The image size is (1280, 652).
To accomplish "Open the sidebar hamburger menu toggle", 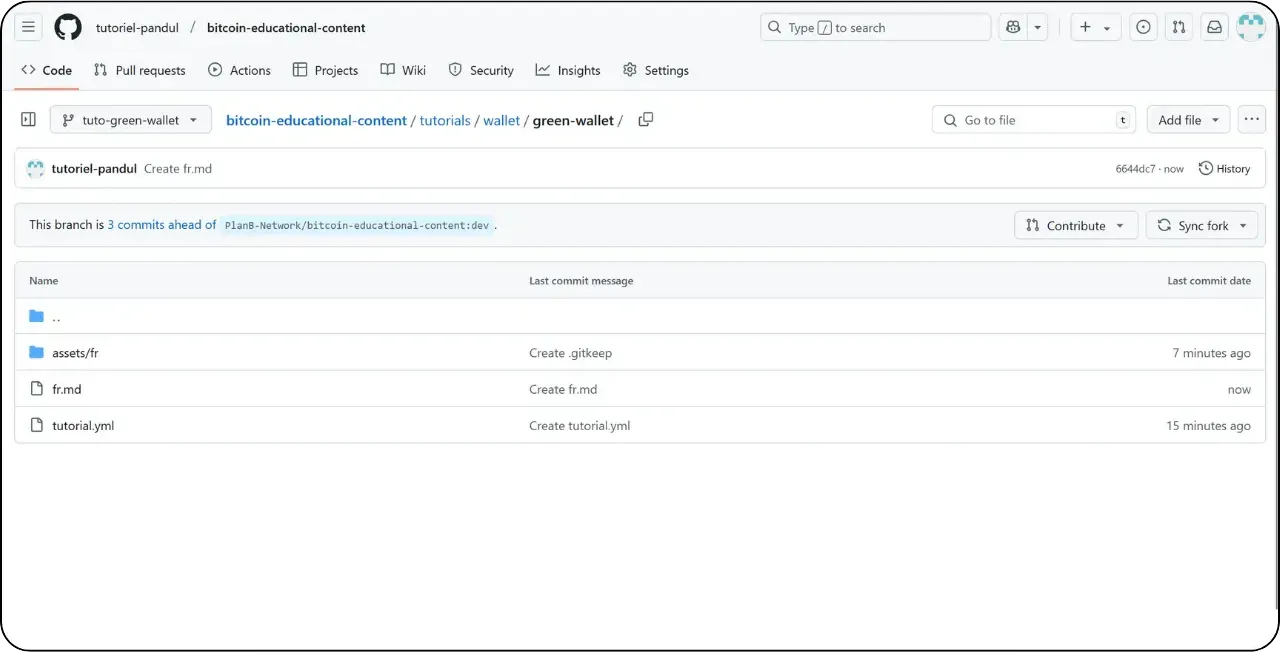I will pyautogui.click(x=28, y=27).
